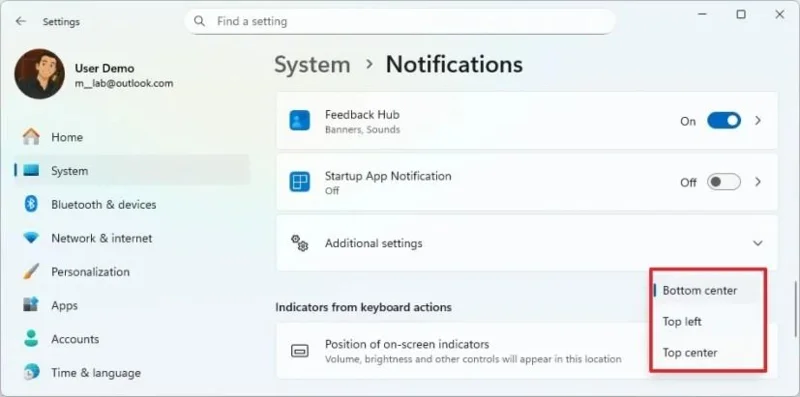Click the Feedback Hub app icon
Viewport: 800px width, 397px height.
(x=299, y=121)
